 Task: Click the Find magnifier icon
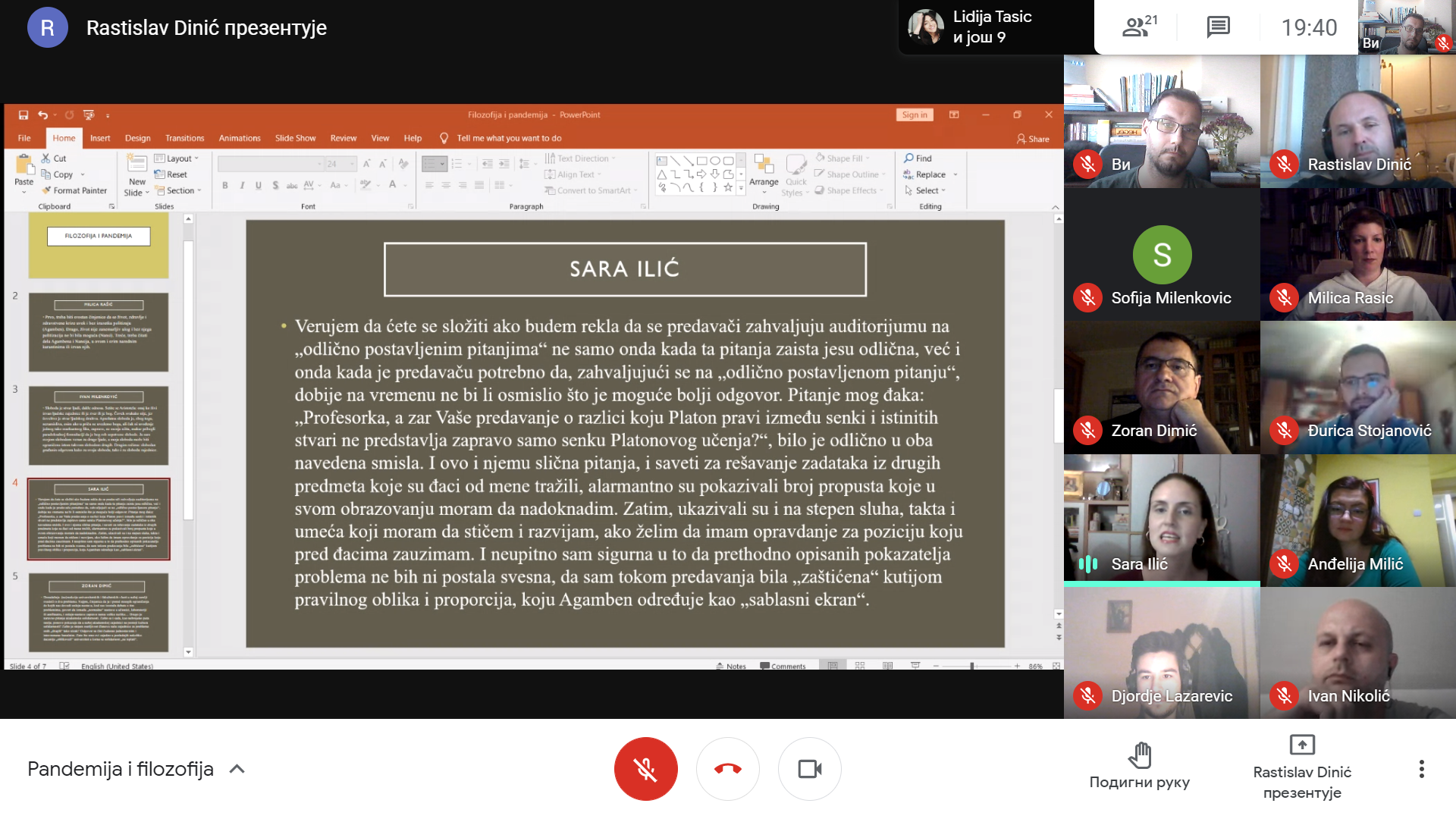908,158
